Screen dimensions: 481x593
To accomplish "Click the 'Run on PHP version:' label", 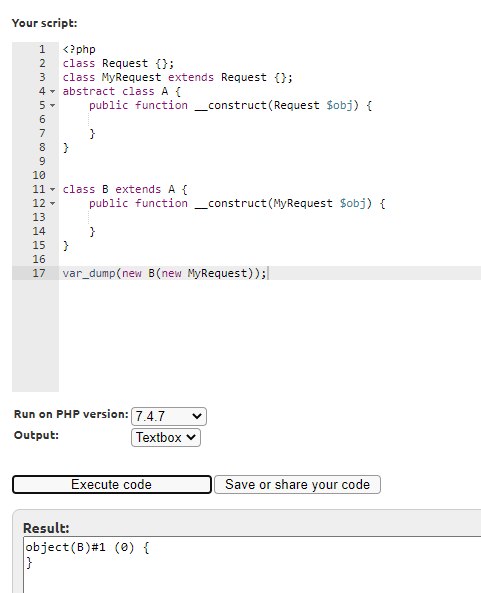I will (x=71, y=414).
